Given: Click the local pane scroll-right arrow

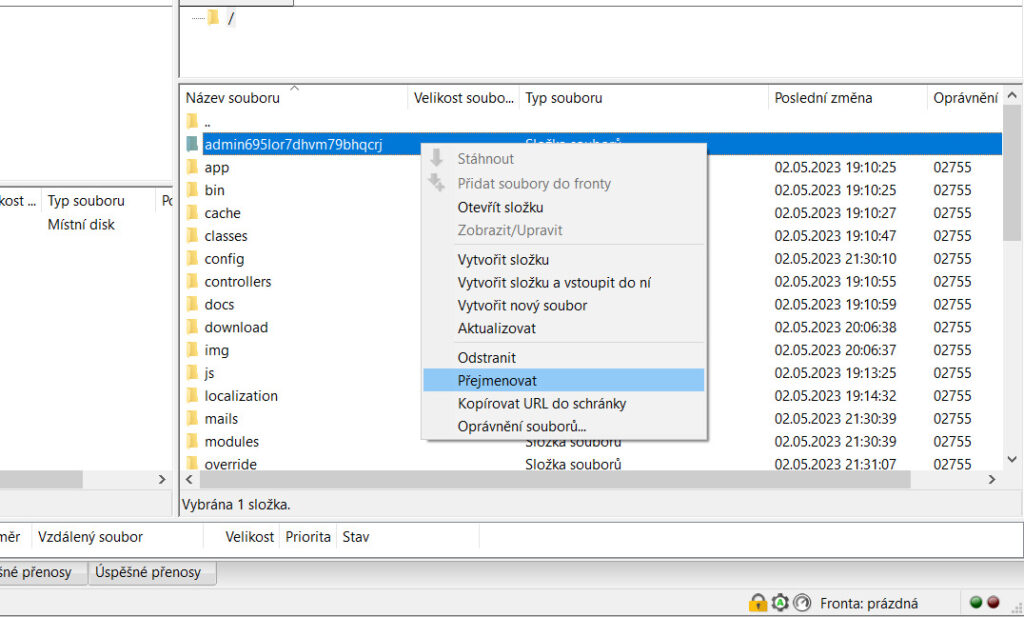Looking at the screenshot, I should point(162,479).
